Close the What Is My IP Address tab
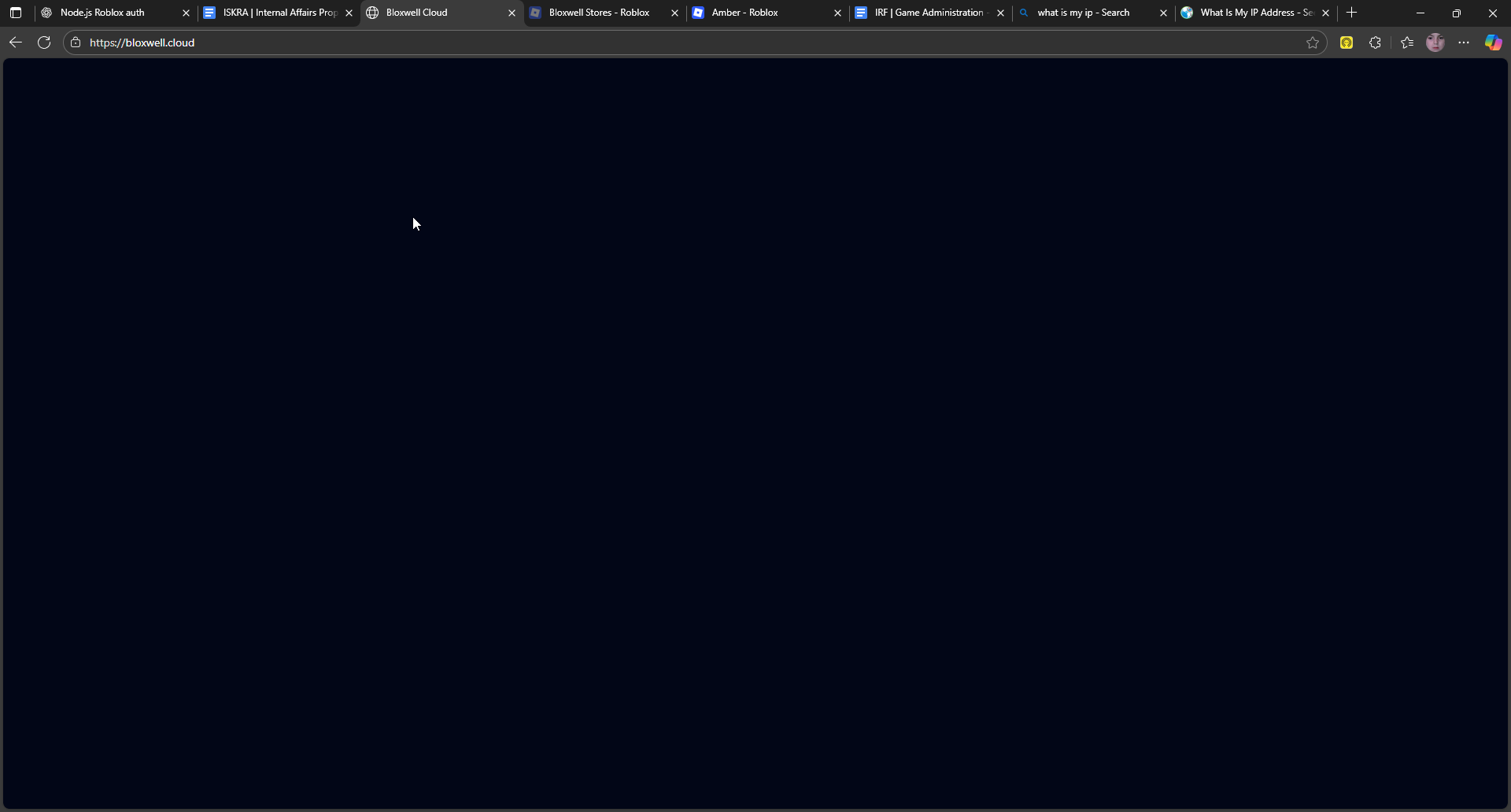This screenshot has width=1511, height=812. pos(1326,13)
